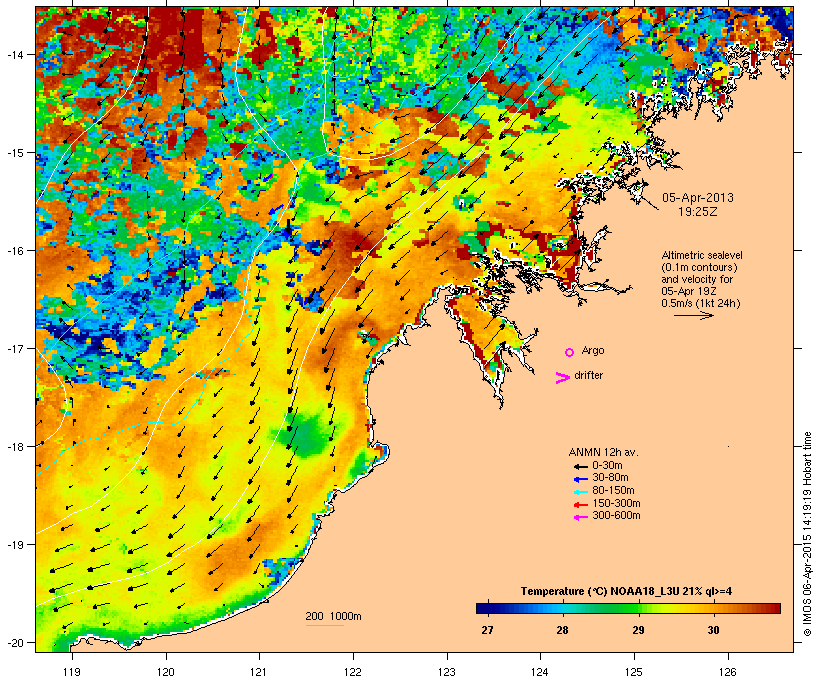Screen dimensions: 820x680
Task: Click the latitude label -17
Action: click(x=14, y=348)
